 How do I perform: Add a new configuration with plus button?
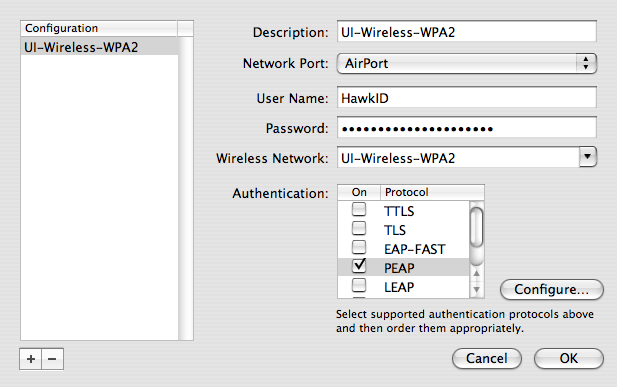coord(31,359)
